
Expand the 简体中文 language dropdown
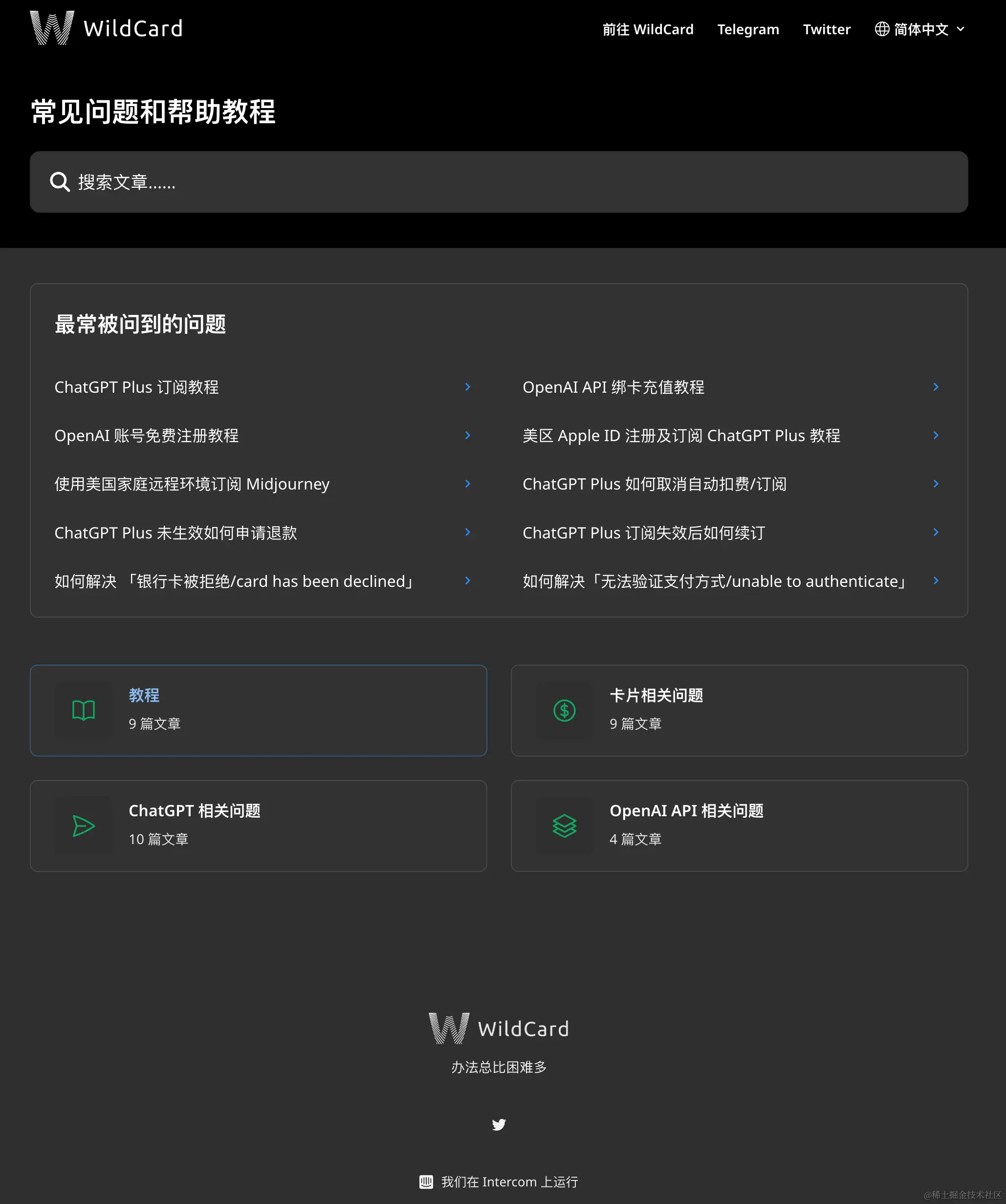click(x=920, y=29)
